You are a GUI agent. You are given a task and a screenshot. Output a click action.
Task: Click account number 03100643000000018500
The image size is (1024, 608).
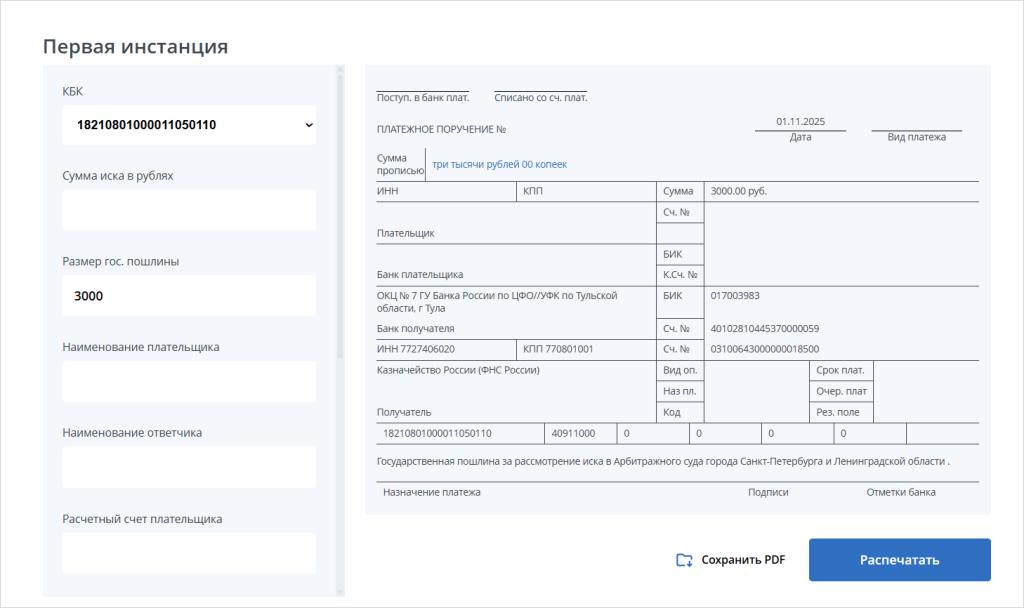point(764,349)
